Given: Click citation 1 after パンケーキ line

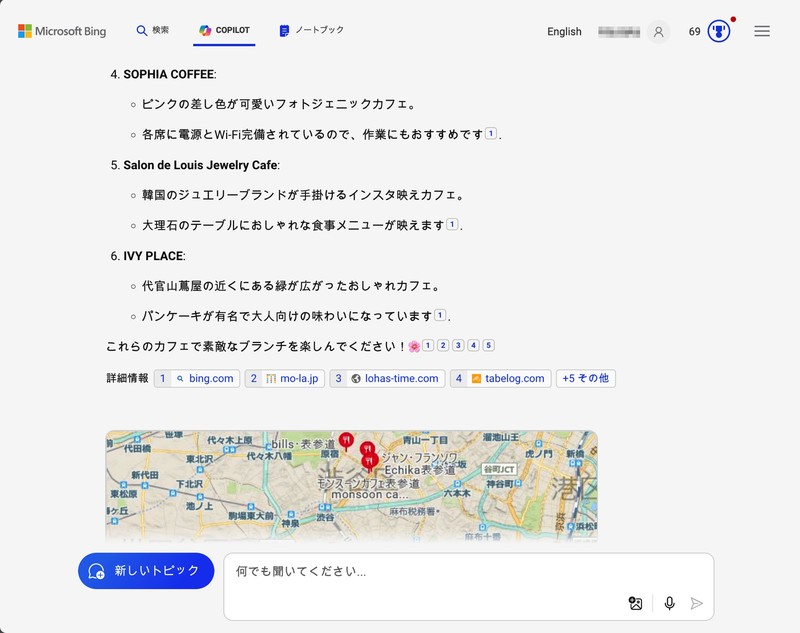Looking at the screenshot, I should (440, 315).
